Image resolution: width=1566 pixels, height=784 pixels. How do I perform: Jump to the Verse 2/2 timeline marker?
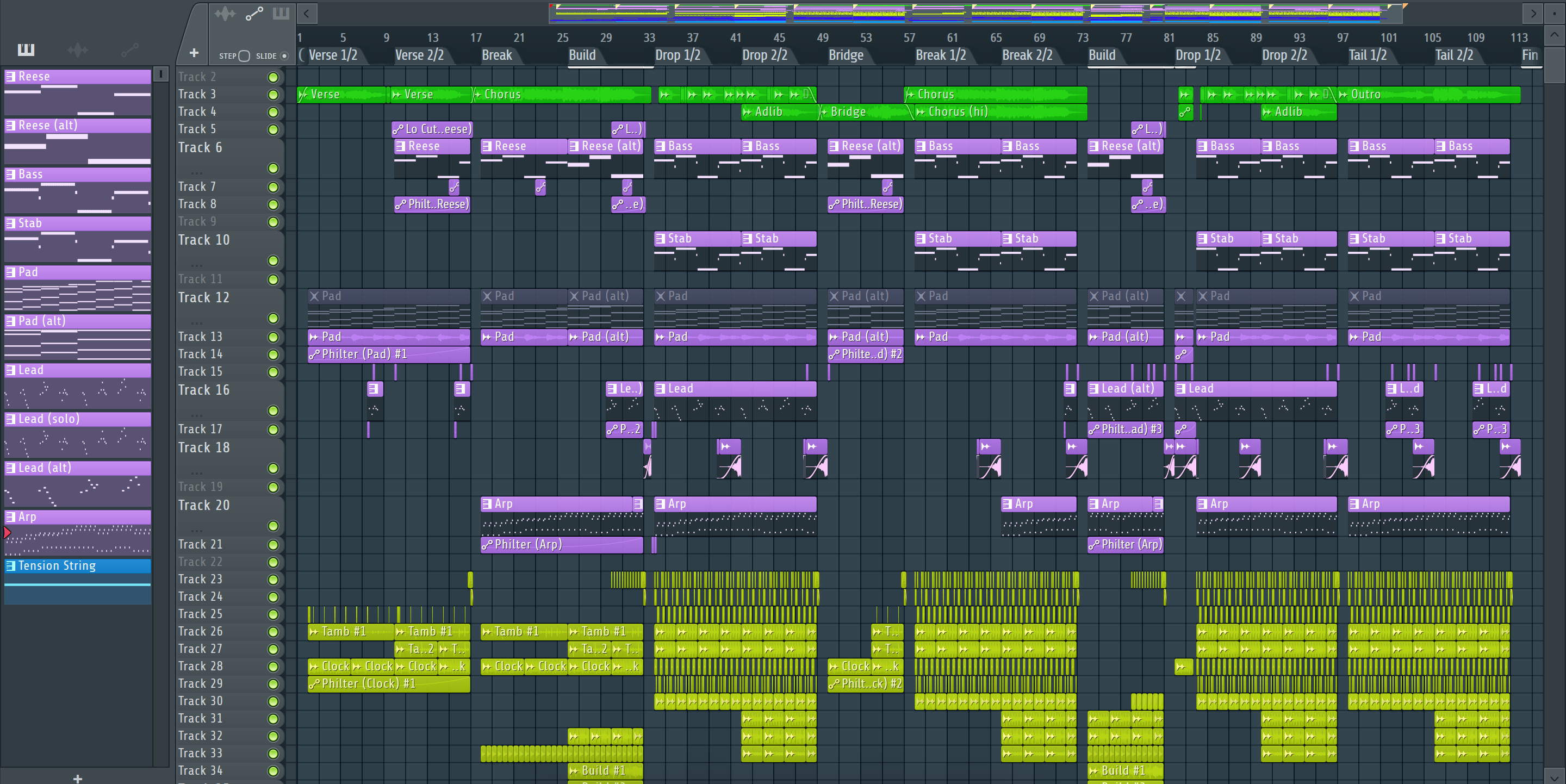point(419,55)
